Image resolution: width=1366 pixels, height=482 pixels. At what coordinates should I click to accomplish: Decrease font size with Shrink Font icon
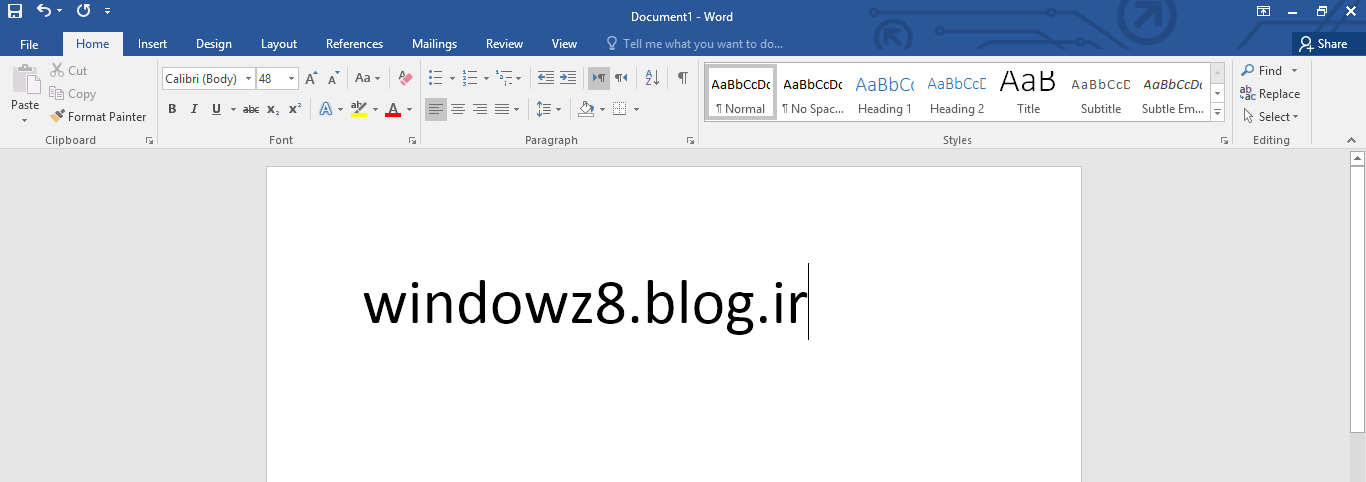334,78
